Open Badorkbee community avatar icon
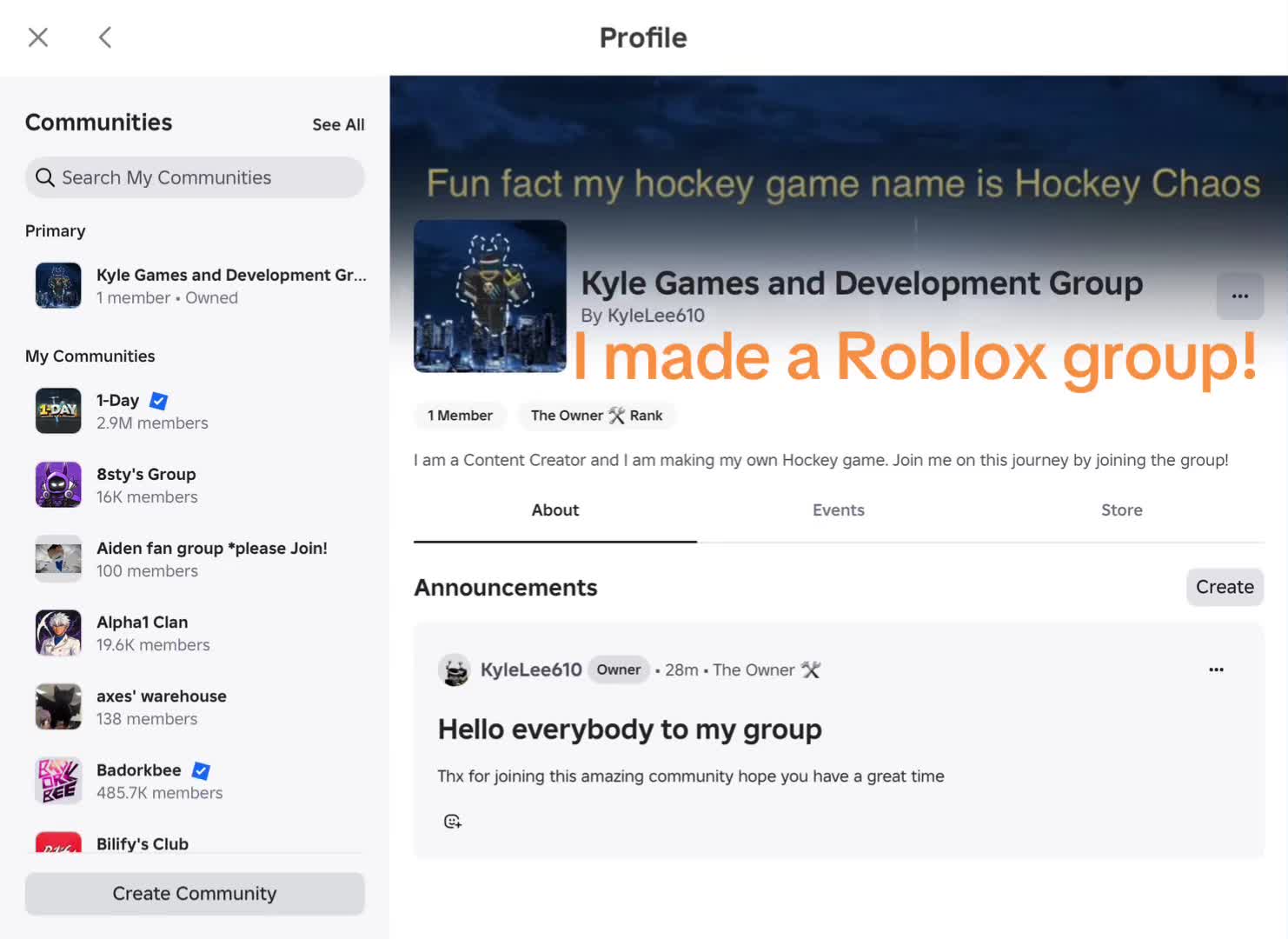The image size is (1288, 939). coord(58,780)
